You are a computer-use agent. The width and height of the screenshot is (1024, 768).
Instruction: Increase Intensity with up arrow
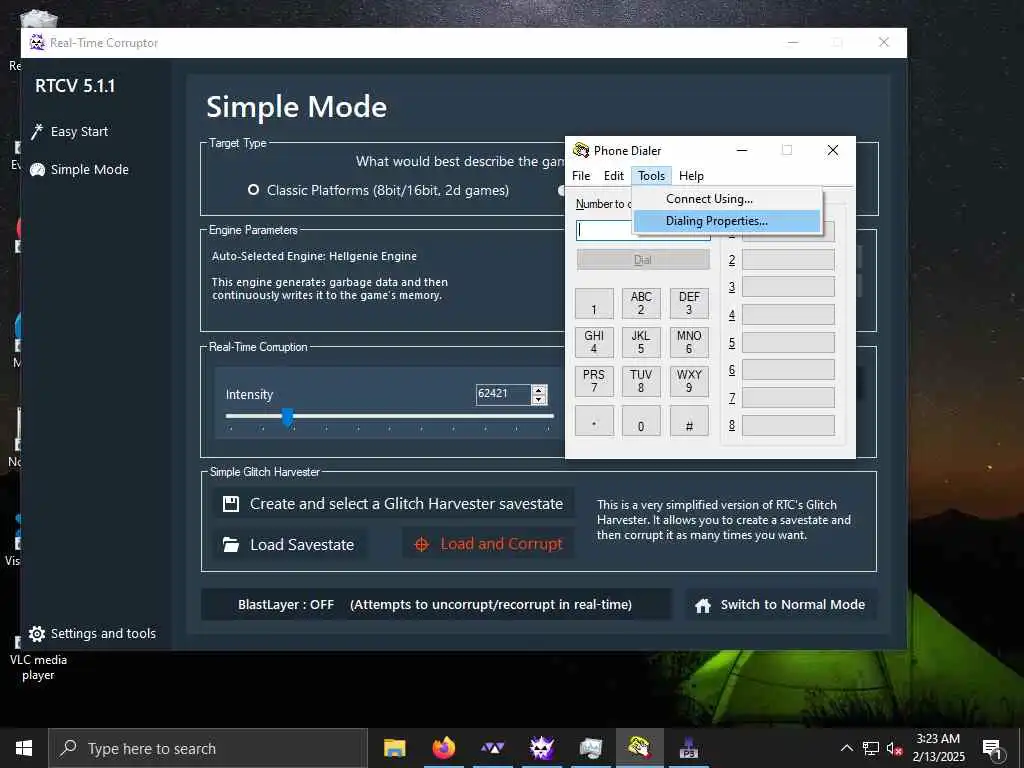click(x=539, y=390)
